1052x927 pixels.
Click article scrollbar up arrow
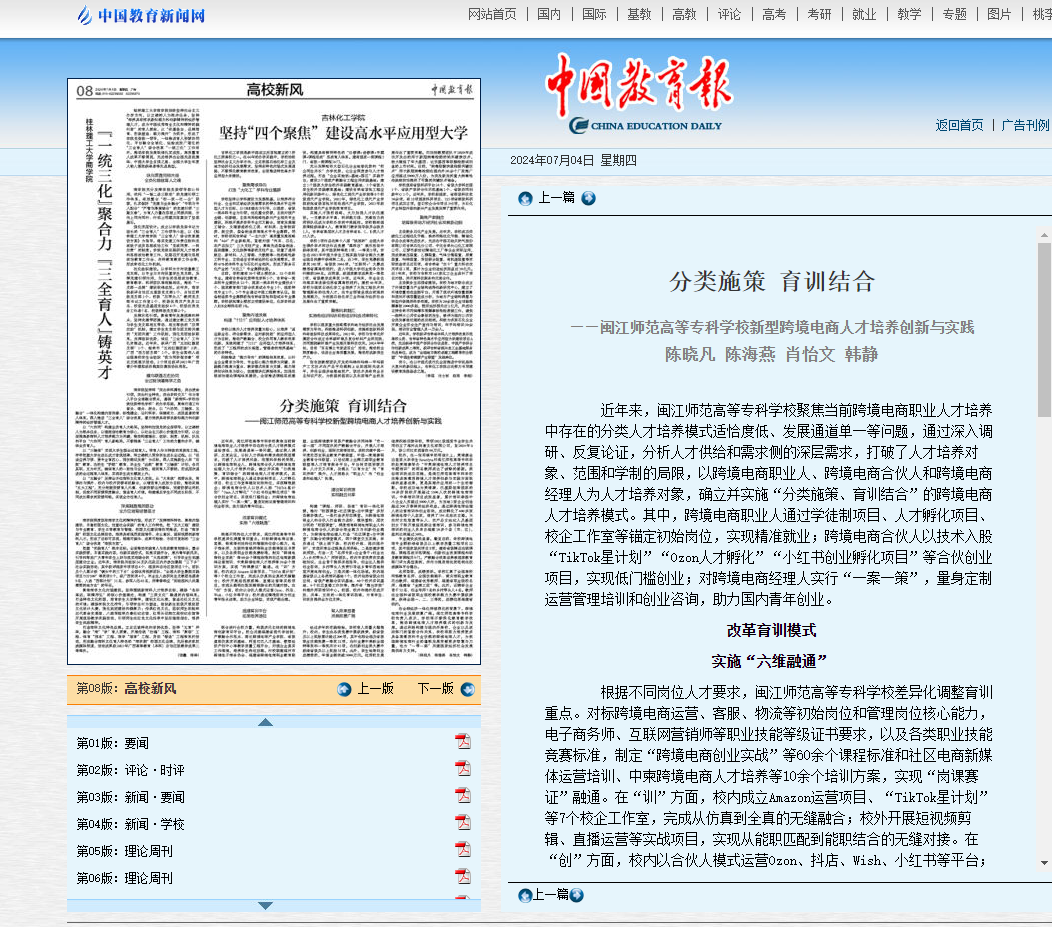click(1044, 235)
